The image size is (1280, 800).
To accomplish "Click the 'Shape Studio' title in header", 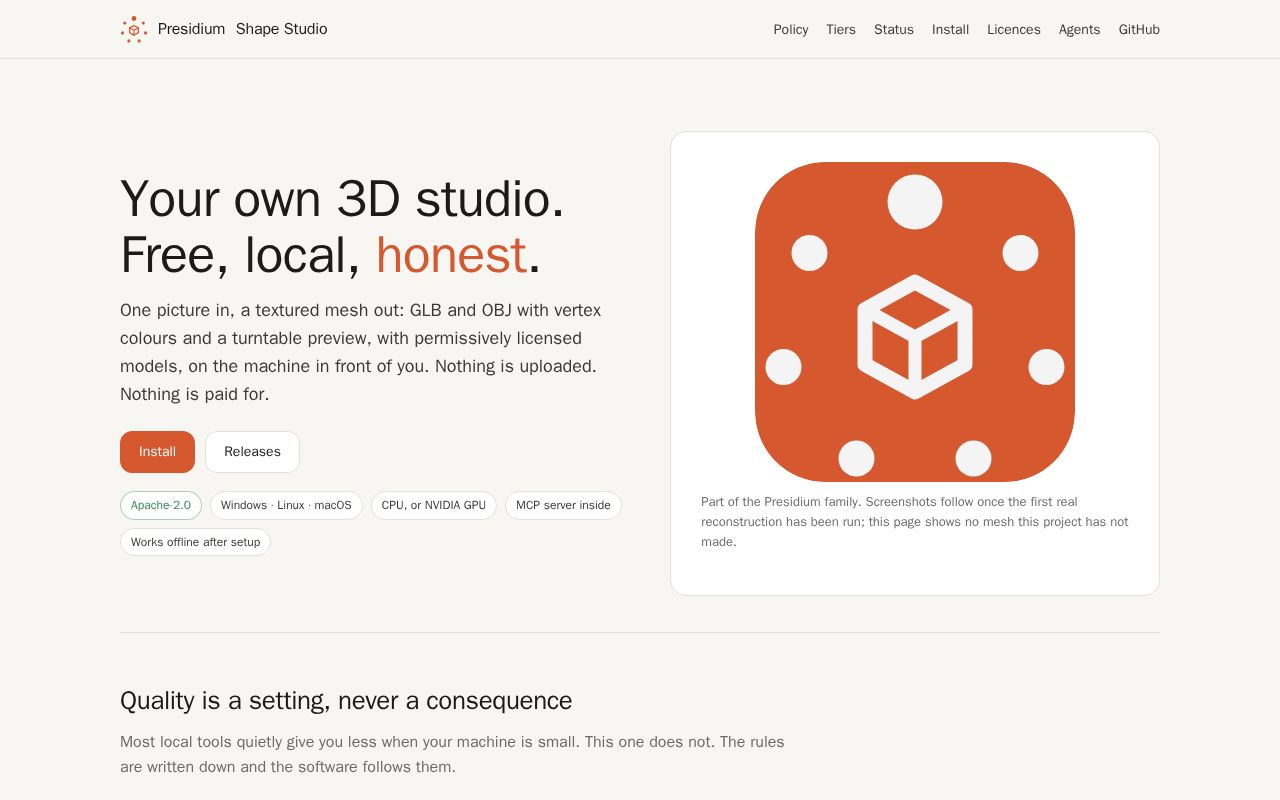I will (282, 29).
